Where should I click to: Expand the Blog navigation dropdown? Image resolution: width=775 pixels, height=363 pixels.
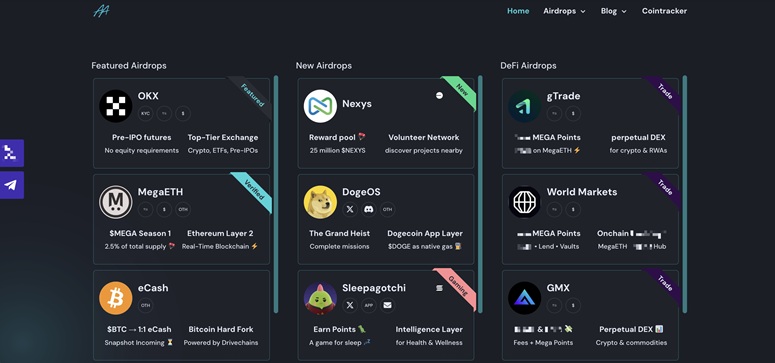pos(613,11)
